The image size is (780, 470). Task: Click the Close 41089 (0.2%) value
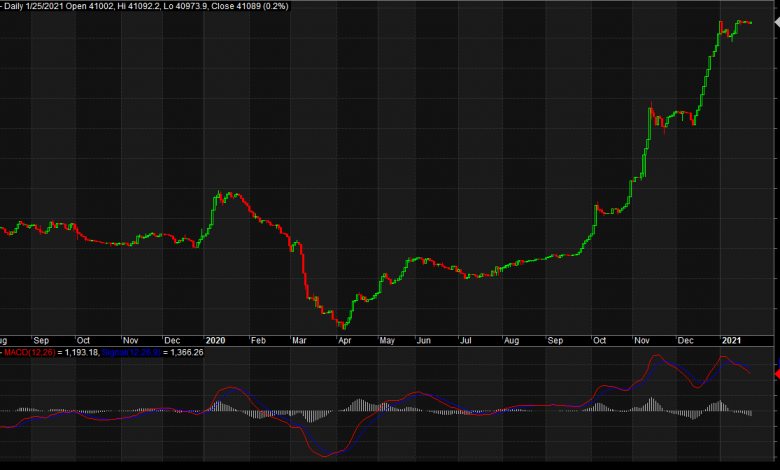point(250,6)
